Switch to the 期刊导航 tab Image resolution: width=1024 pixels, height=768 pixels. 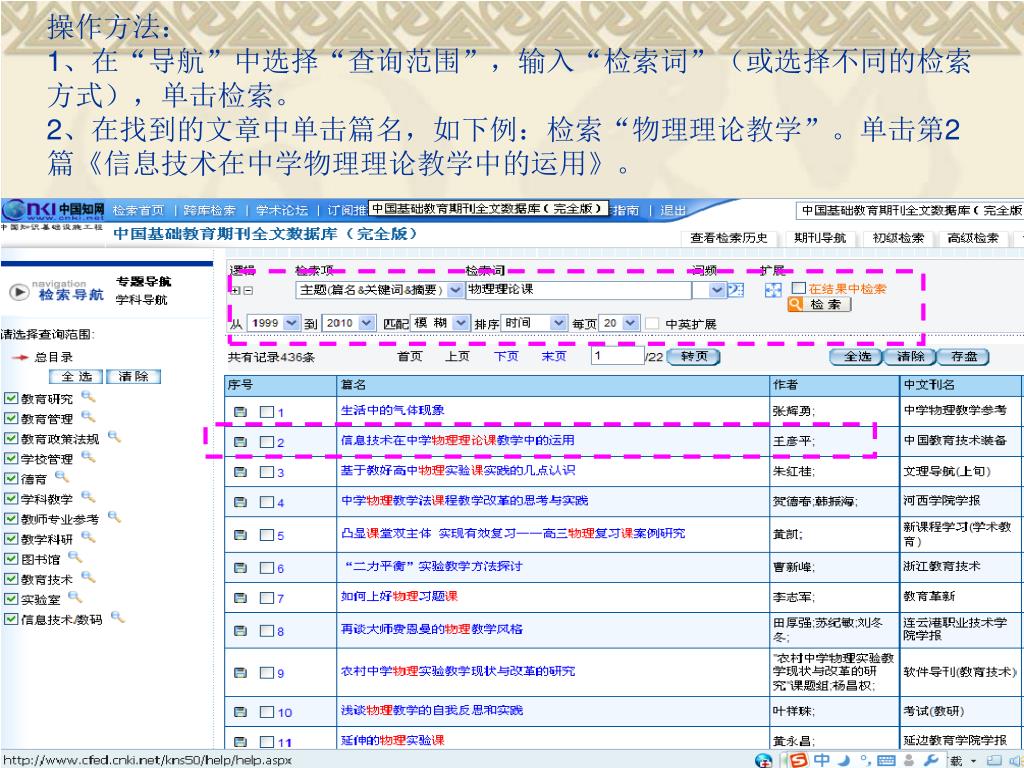coord(820,238)
